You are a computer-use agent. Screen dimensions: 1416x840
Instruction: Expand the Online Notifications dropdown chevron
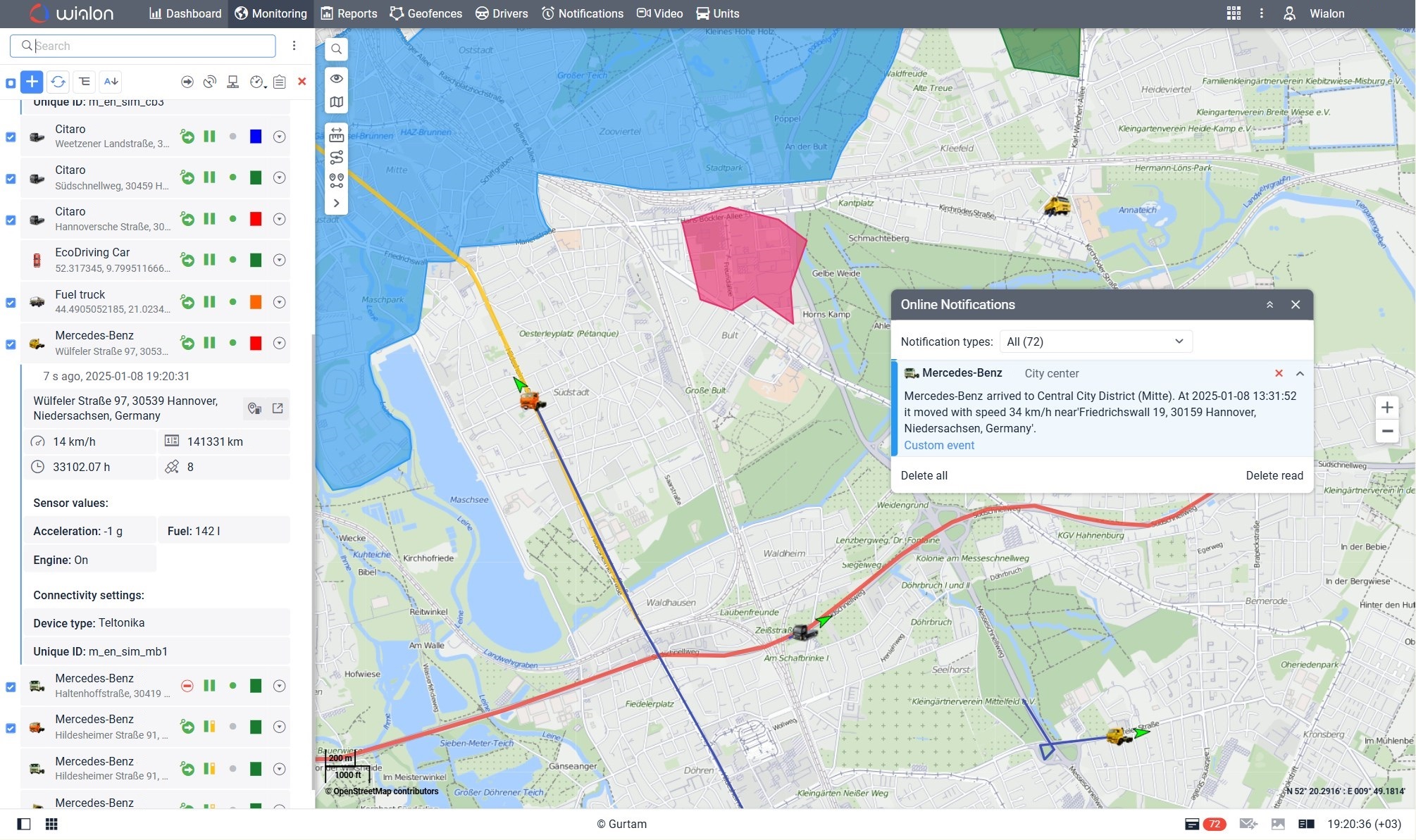[x=1179, y=341]
